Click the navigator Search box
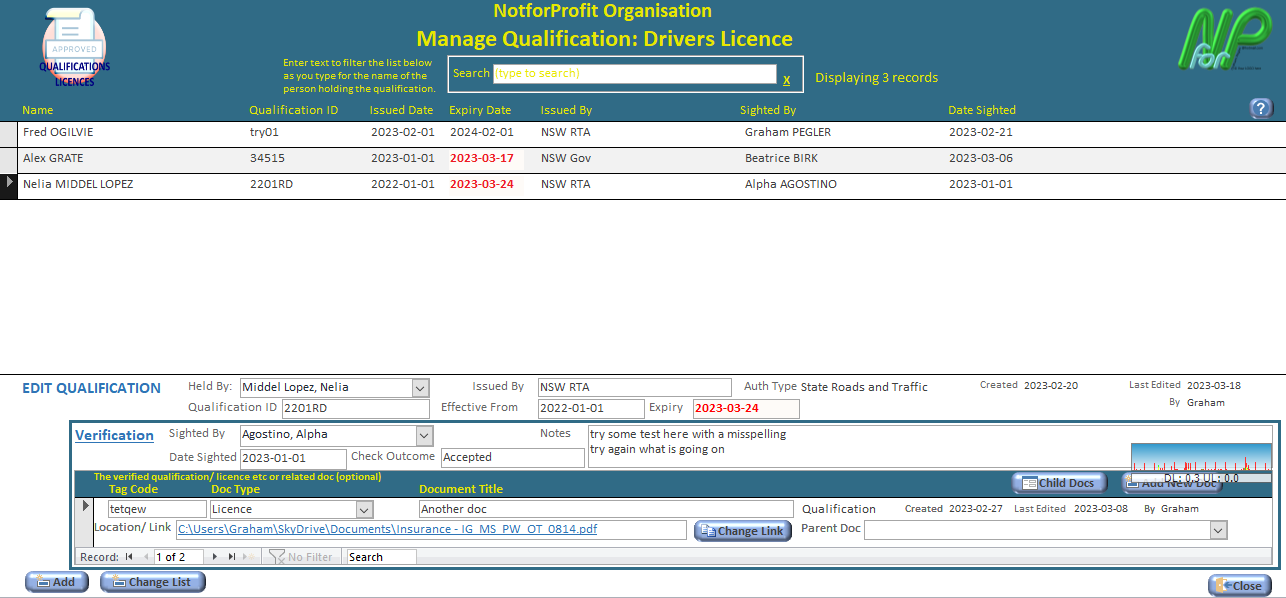Viewport: 1286px width, 598px height. click(x=381, y=557)
